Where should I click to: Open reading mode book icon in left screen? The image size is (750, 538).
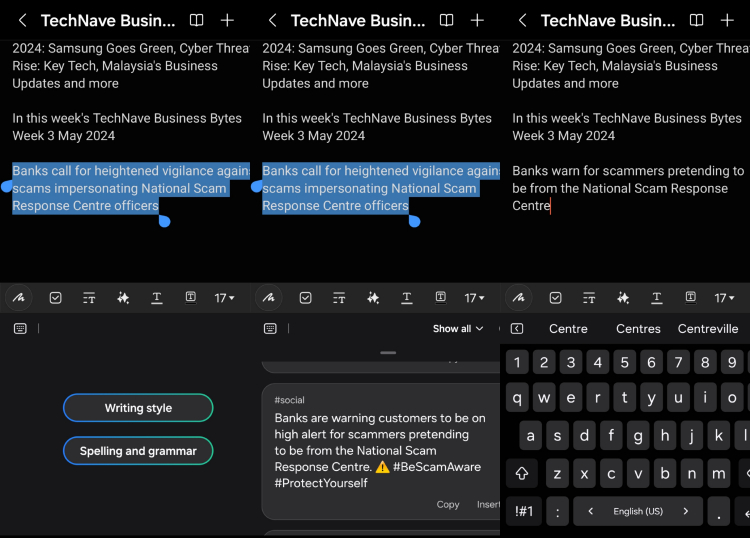click(x=197, y=20)
